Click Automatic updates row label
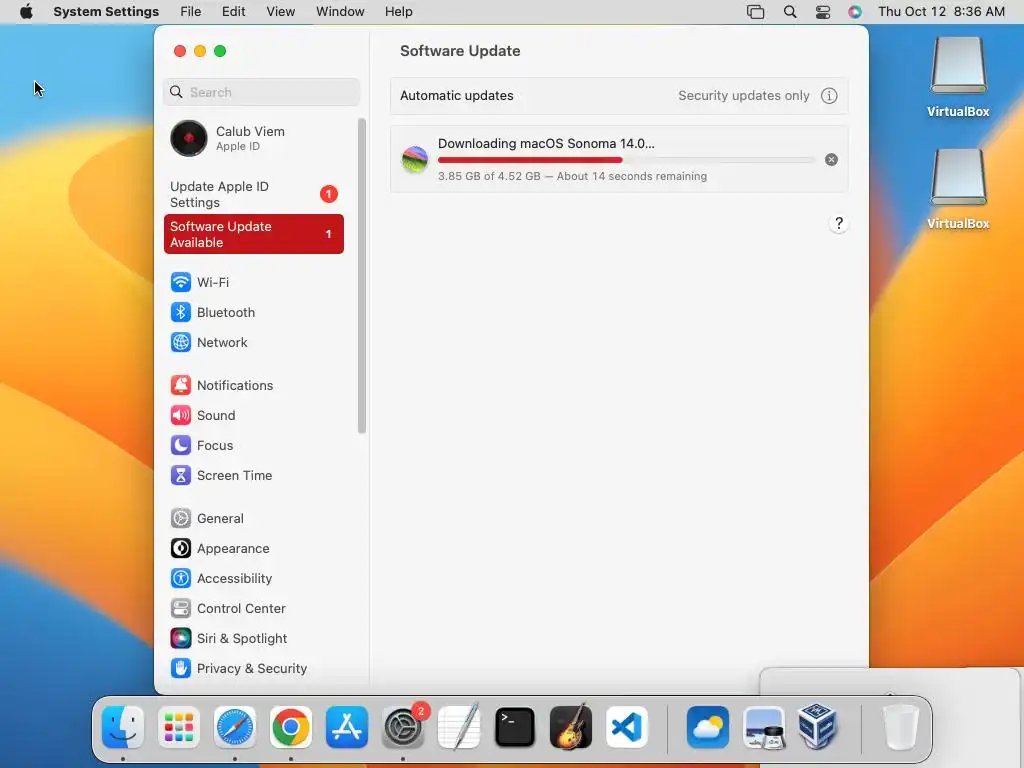 (456, 95)
